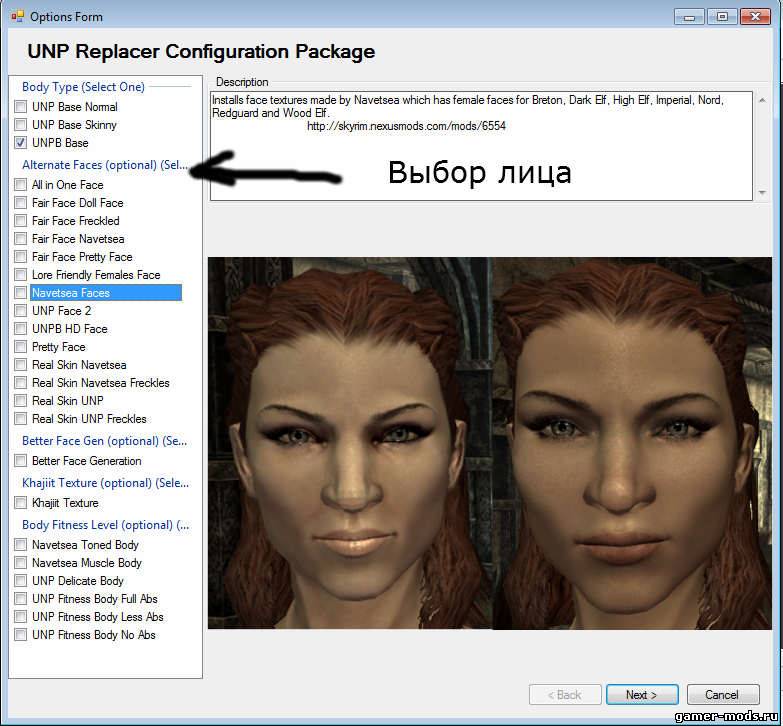Tick the Navetsea Faces checkbox
The image size is (783, 726).
point(20,293)
